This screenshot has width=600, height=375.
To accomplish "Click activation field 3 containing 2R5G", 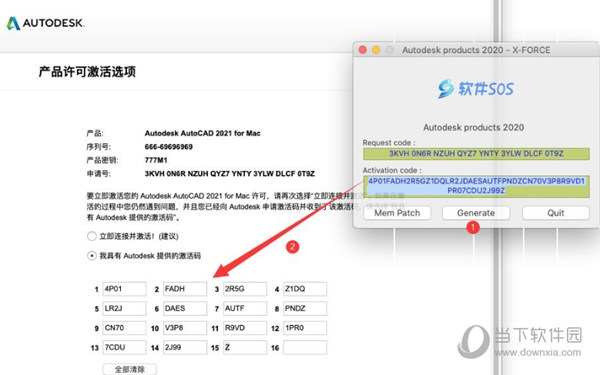I will 245,289.
